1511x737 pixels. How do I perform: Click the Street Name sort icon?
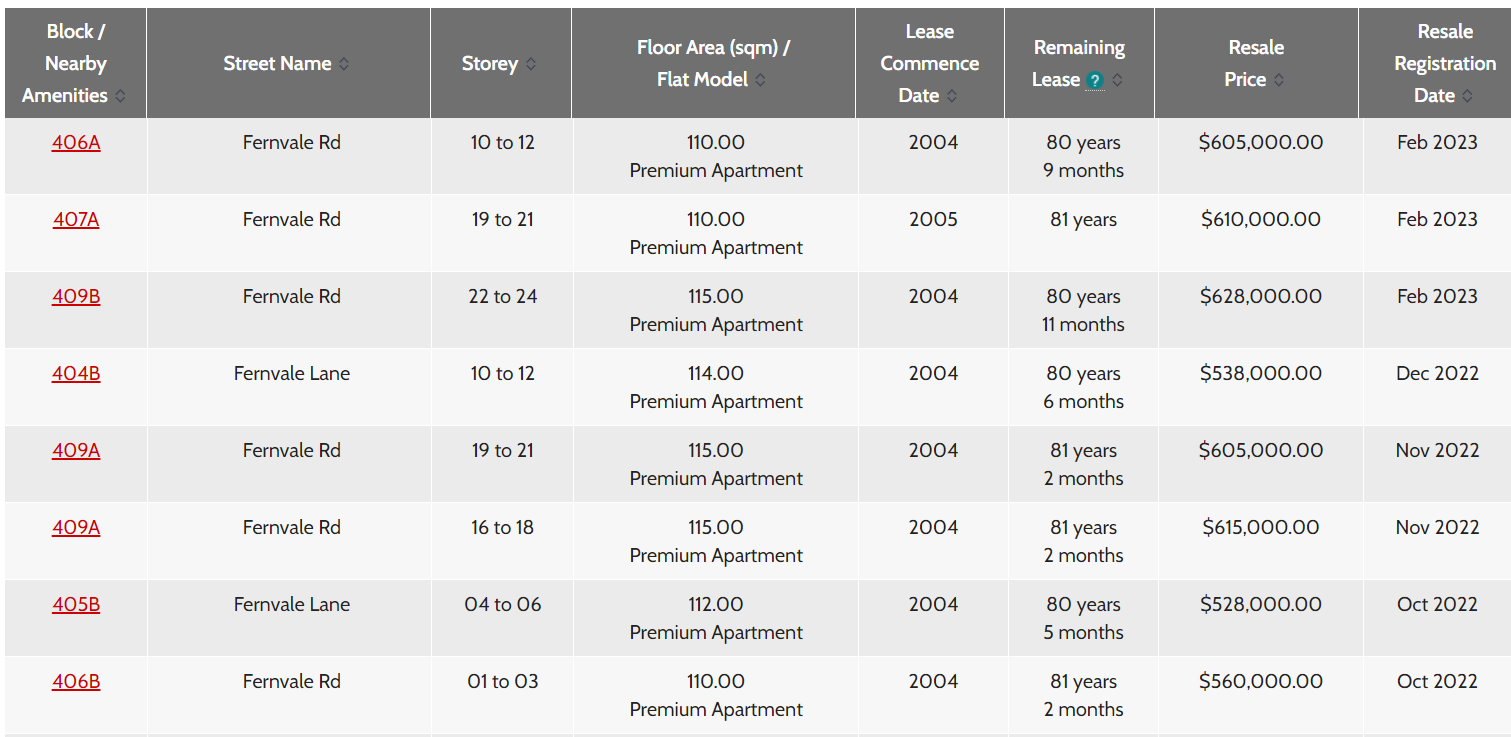pos(344,64)
